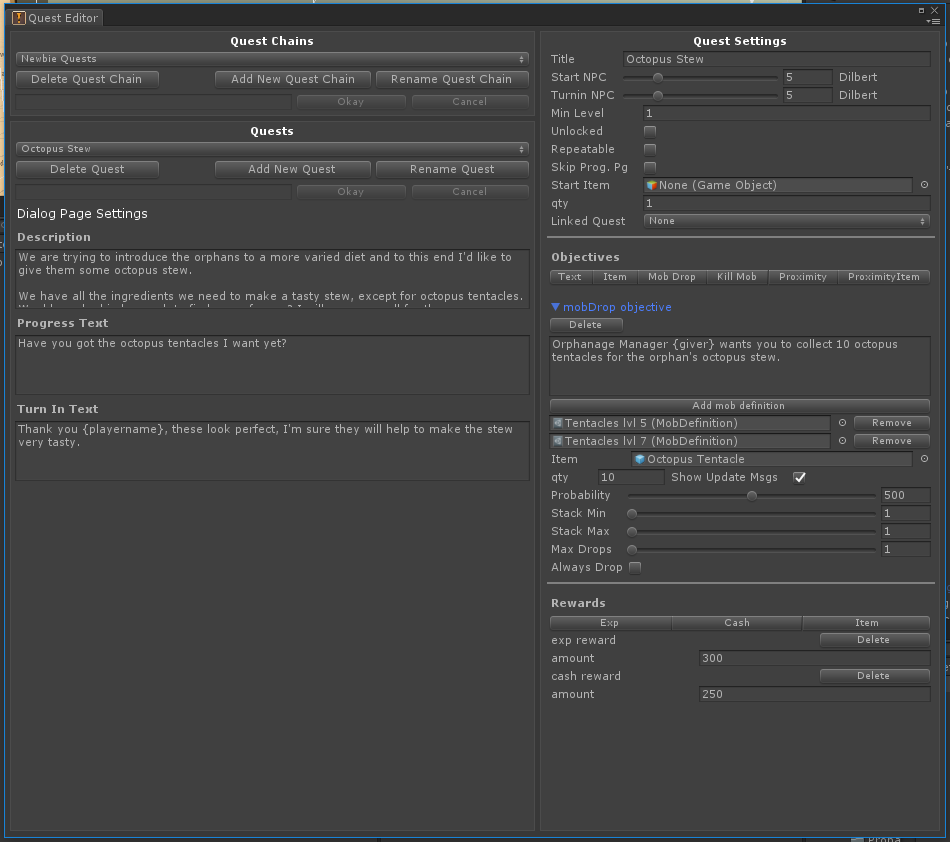Click Add mob definition button
950x842 pixels.
pos(739,406)
